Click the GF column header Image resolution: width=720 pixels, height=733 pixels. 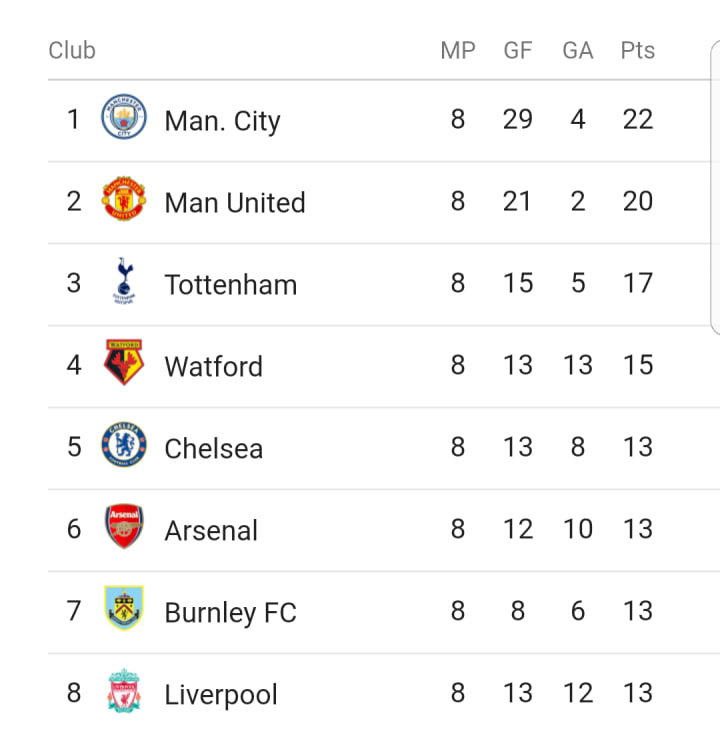click(x=518, y=50)
